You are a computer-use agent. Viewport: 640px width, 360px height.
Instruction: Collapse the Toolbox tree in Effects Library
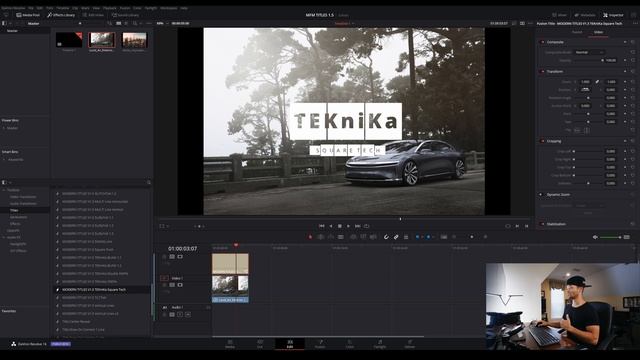[x=4, y=190]
